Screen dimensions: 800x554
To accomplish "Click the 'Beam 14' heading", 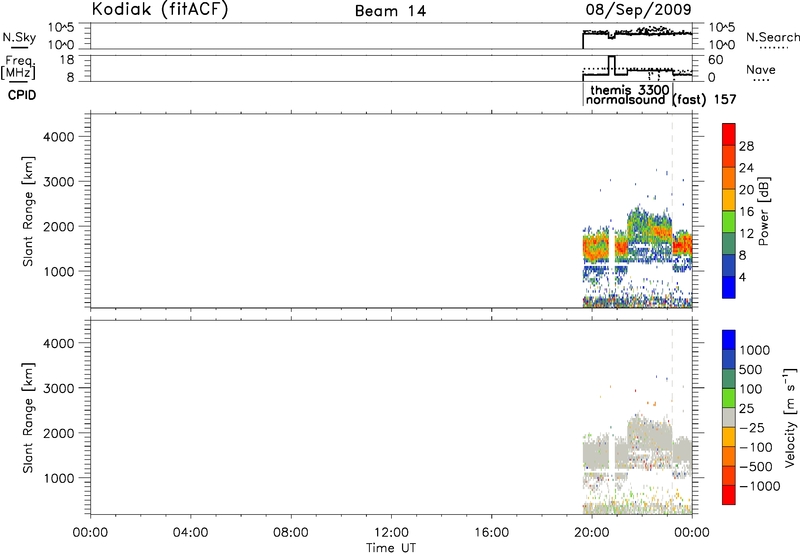I will 390,11.
